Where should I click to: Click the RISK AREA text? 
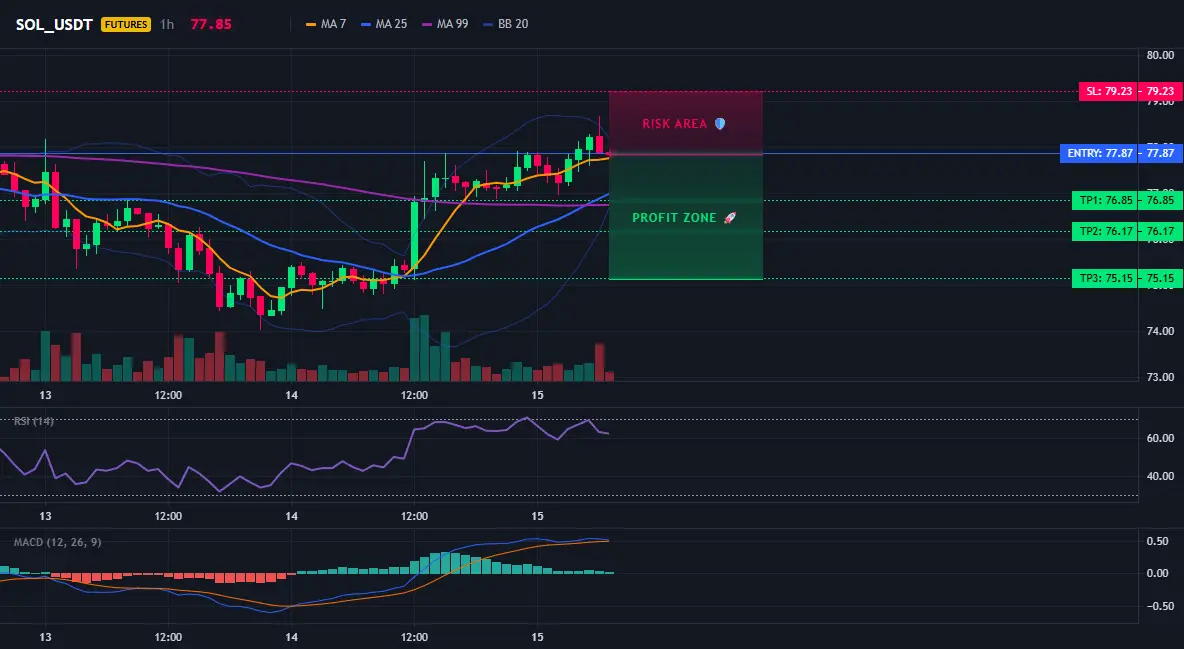coord(674,124)
